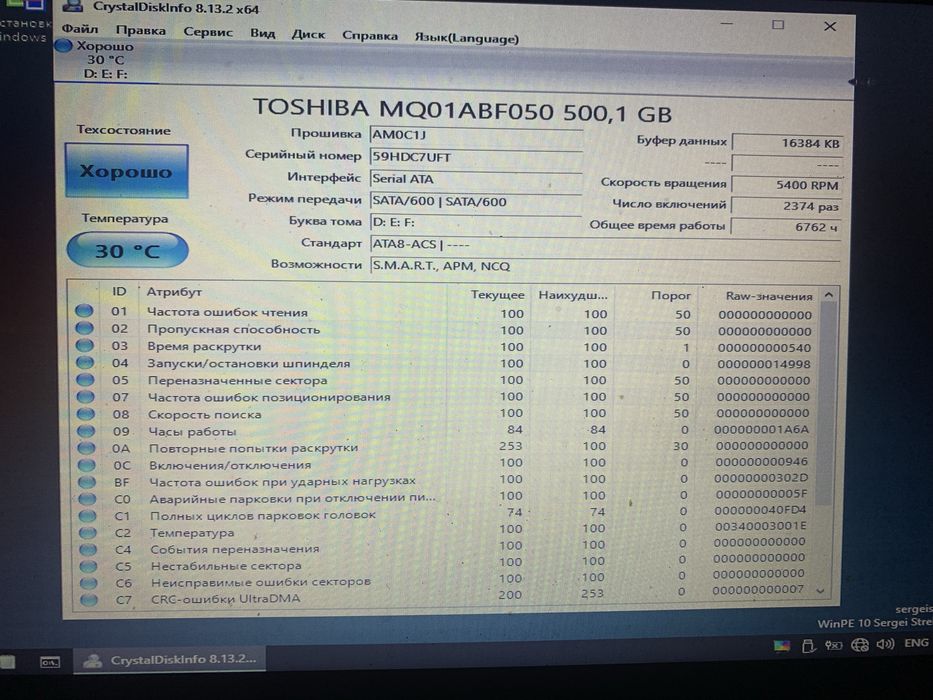Open the command prompt taskbar icon
This screenshot has width=933, height=700.
49,662
